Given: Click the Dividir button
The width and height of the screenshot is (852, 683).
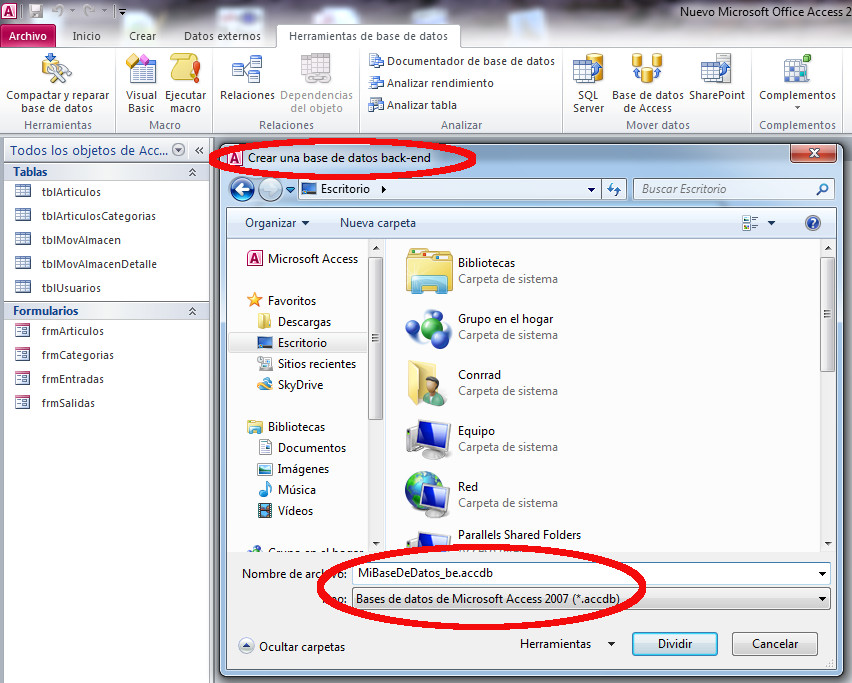Looking at the screenshot, I should pos(675,644).
